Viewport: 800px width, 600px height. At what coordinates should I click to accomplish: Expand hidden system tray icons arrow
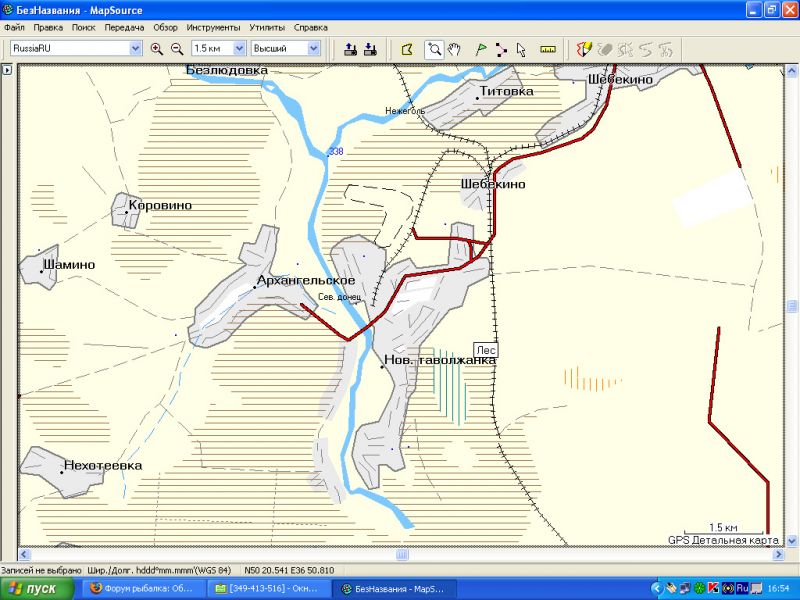coord(656,589)
